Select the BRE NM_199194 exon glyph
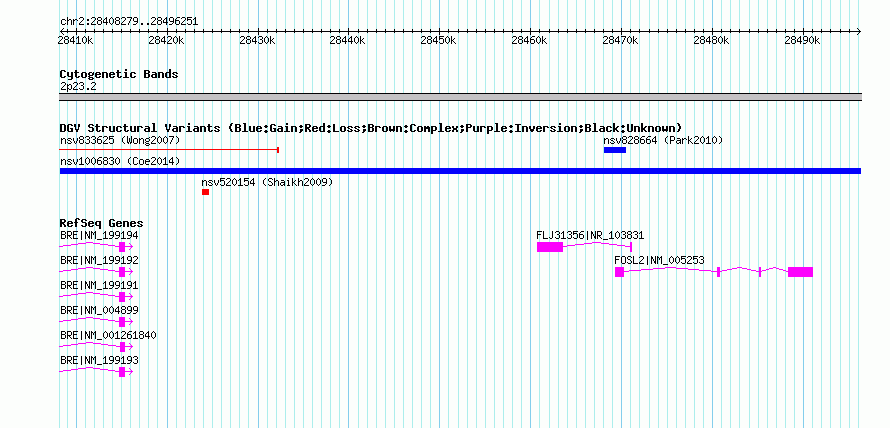This screenshot has width=890, height=428. pos(122,246)
